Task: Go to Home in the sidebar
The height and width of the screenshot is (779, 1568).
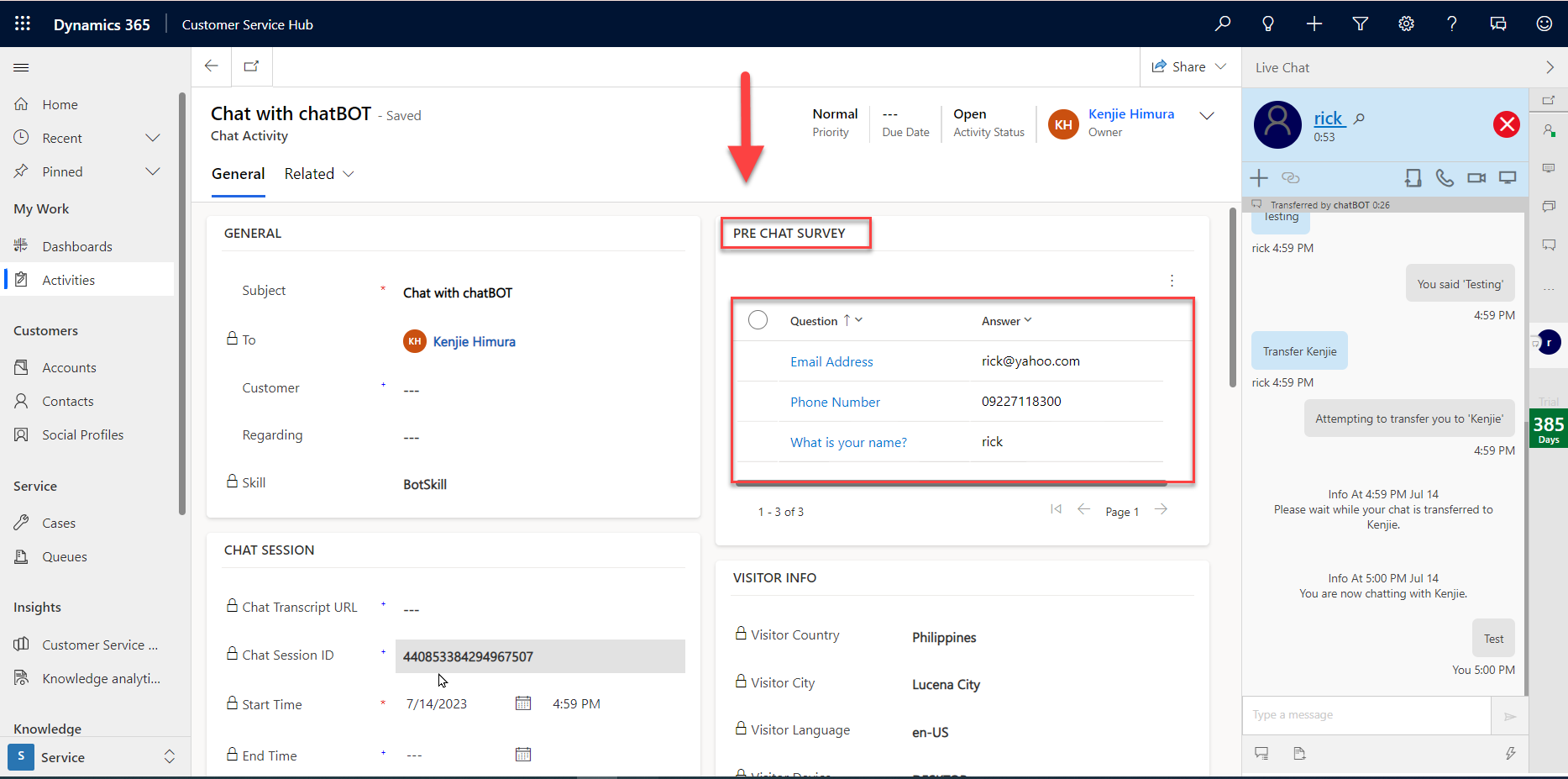Action: [60, 104]
